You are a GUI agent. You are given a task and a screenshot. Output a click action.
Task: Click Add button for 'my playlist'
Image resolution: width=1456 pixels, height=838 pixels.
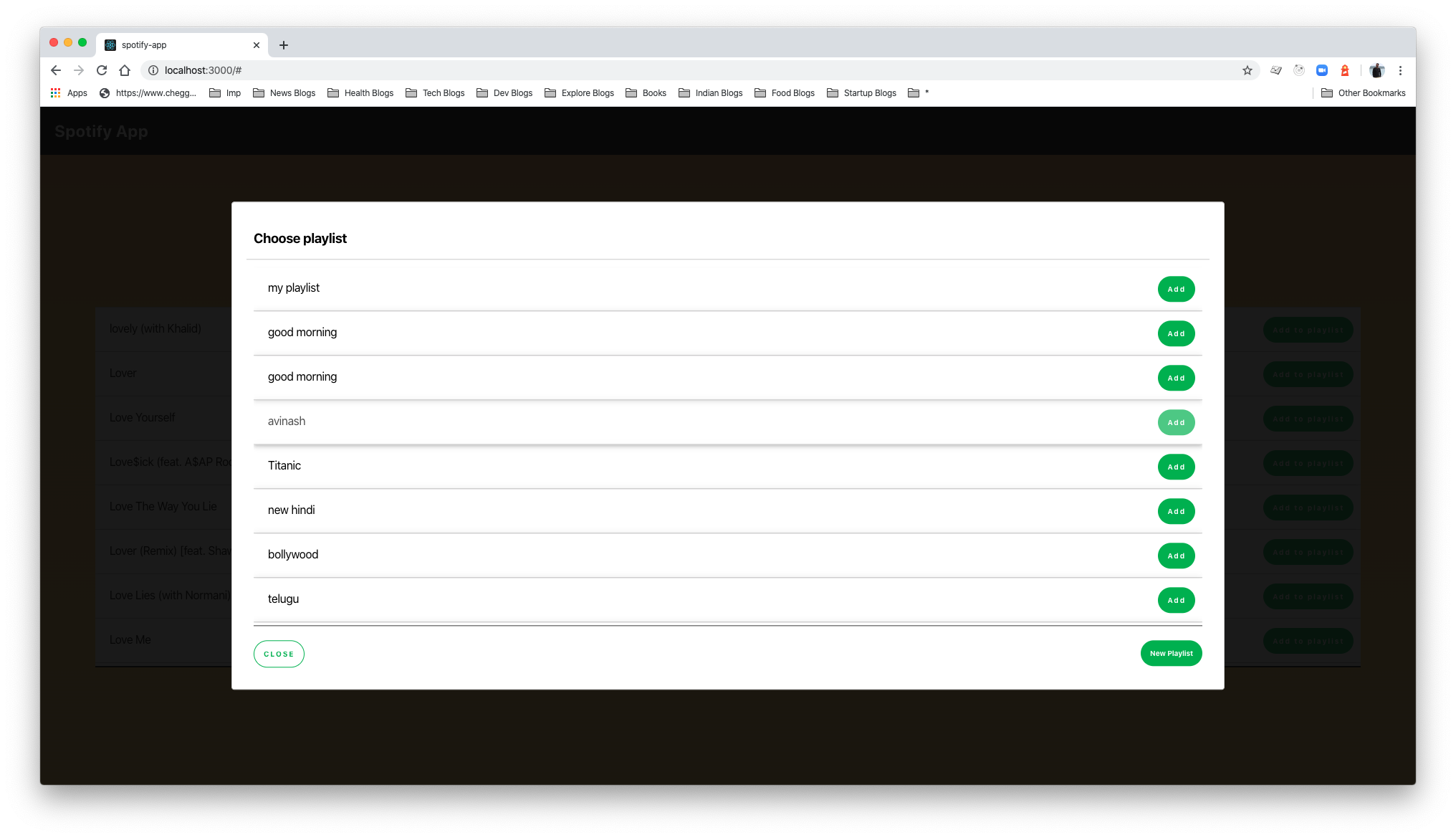click(x=1176, y=289)
